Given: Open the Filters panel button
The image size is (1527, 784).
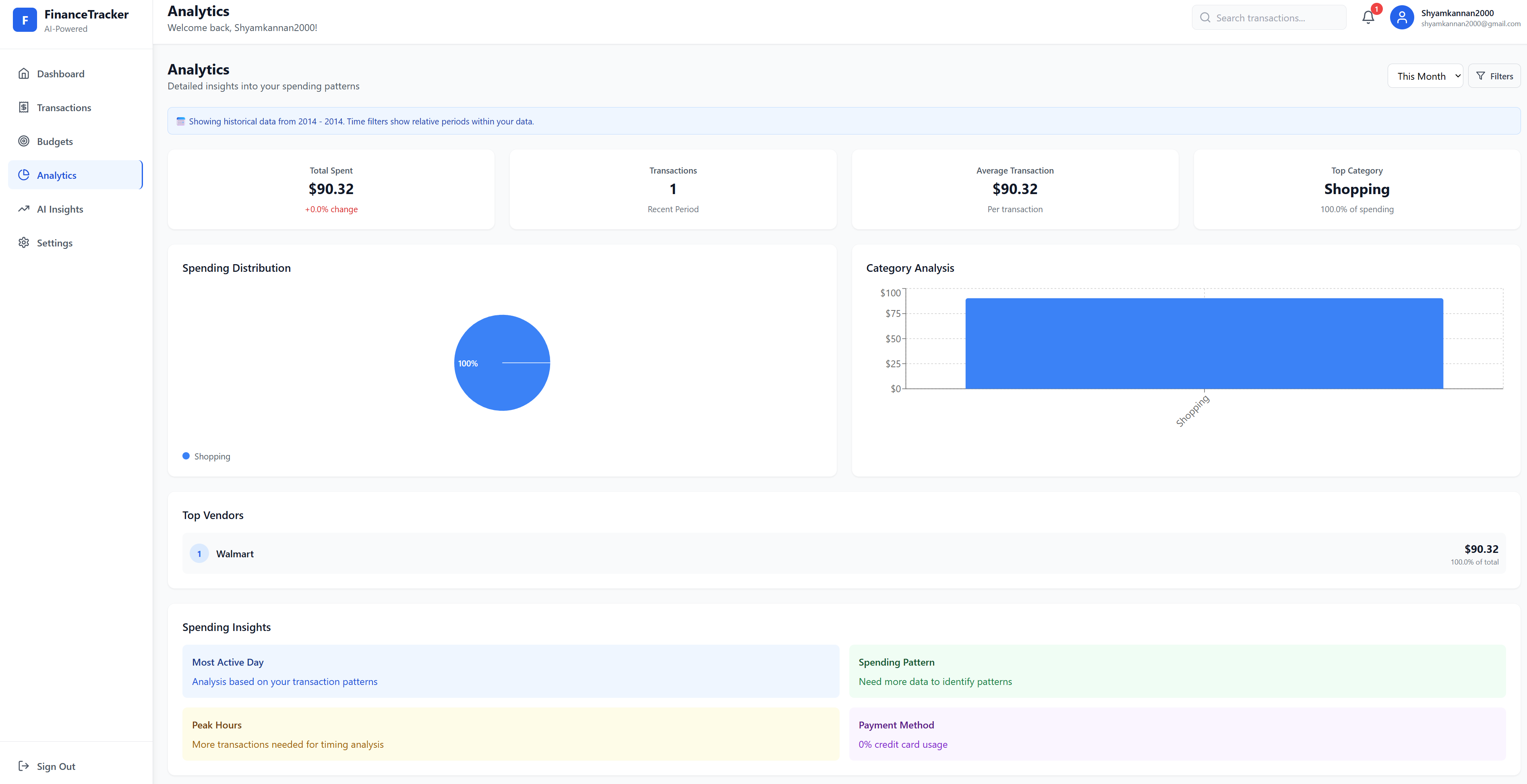Looking at the screenshot, I should click(1494, 76).
